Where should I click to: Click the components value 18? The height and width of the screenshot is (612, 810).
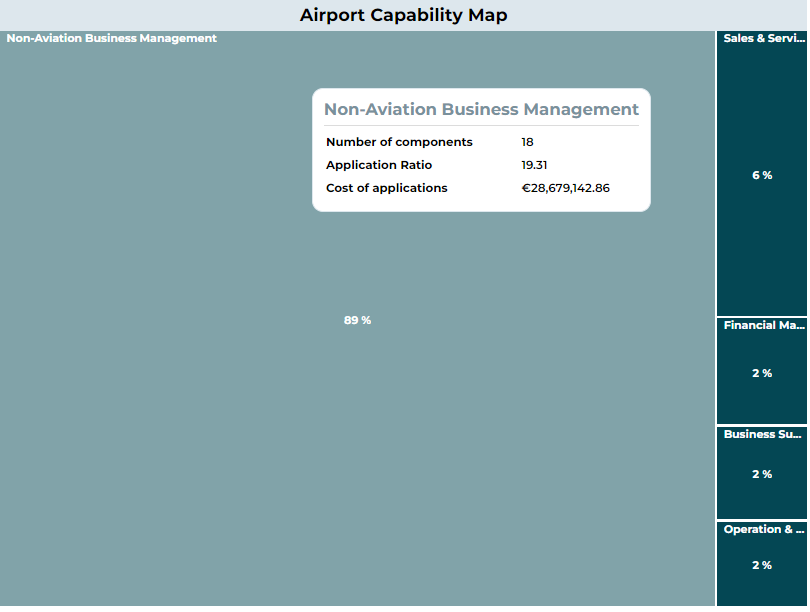(527, 142)
